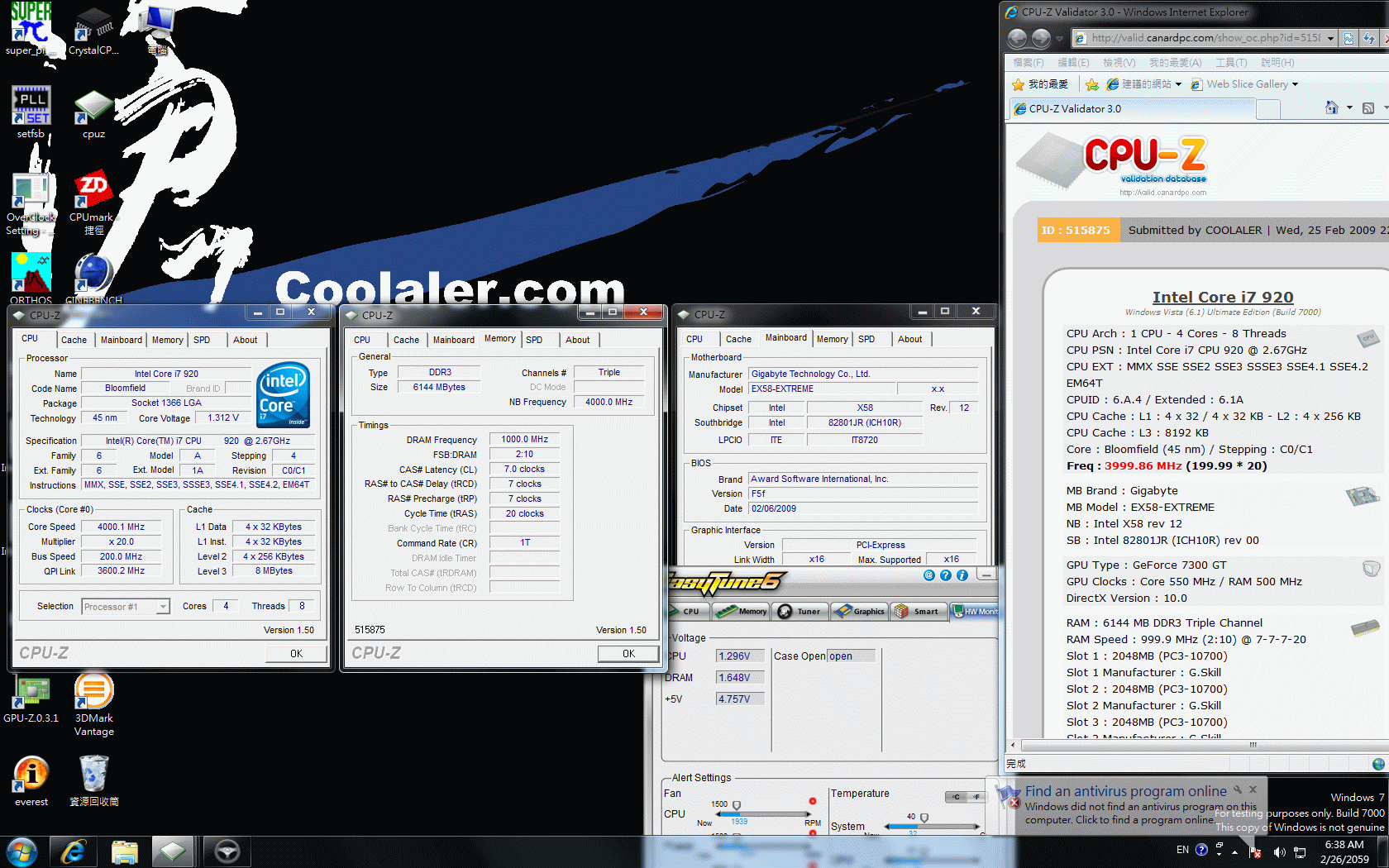Adjust the CPU fan alert slider
1389x868 pixels.
tap(737, 805)
